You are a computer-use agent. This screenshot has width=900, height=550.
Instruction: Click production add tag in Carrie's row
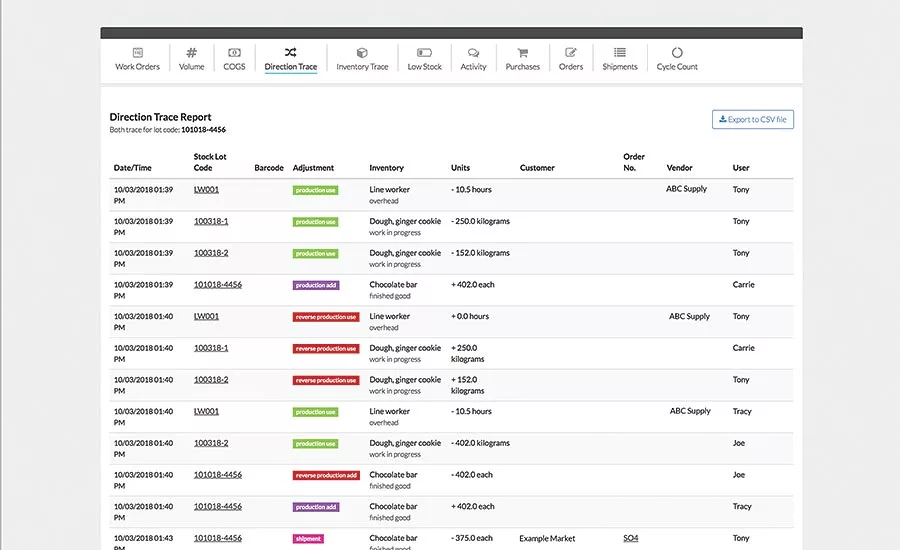pyautogui.click(x=316, y=285)
